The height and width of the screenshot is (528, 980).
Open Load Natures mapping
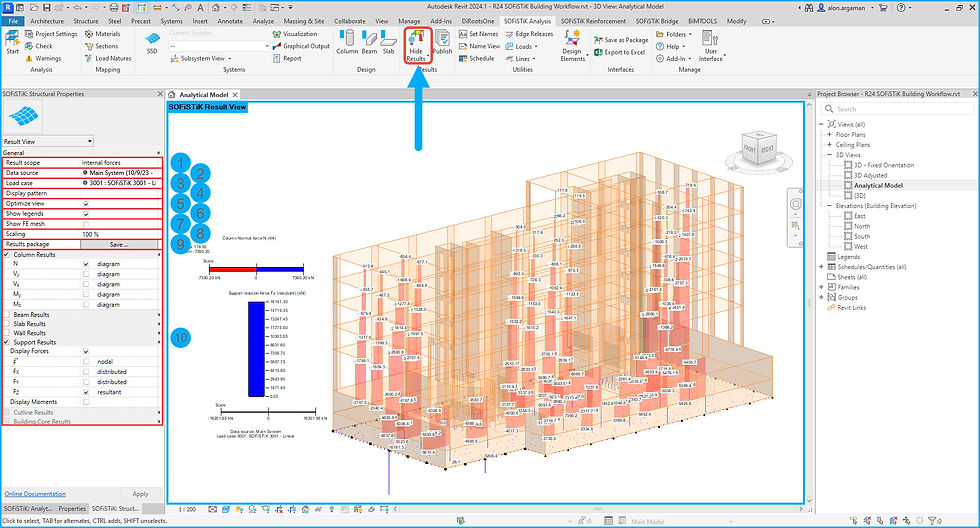[108, 58]
